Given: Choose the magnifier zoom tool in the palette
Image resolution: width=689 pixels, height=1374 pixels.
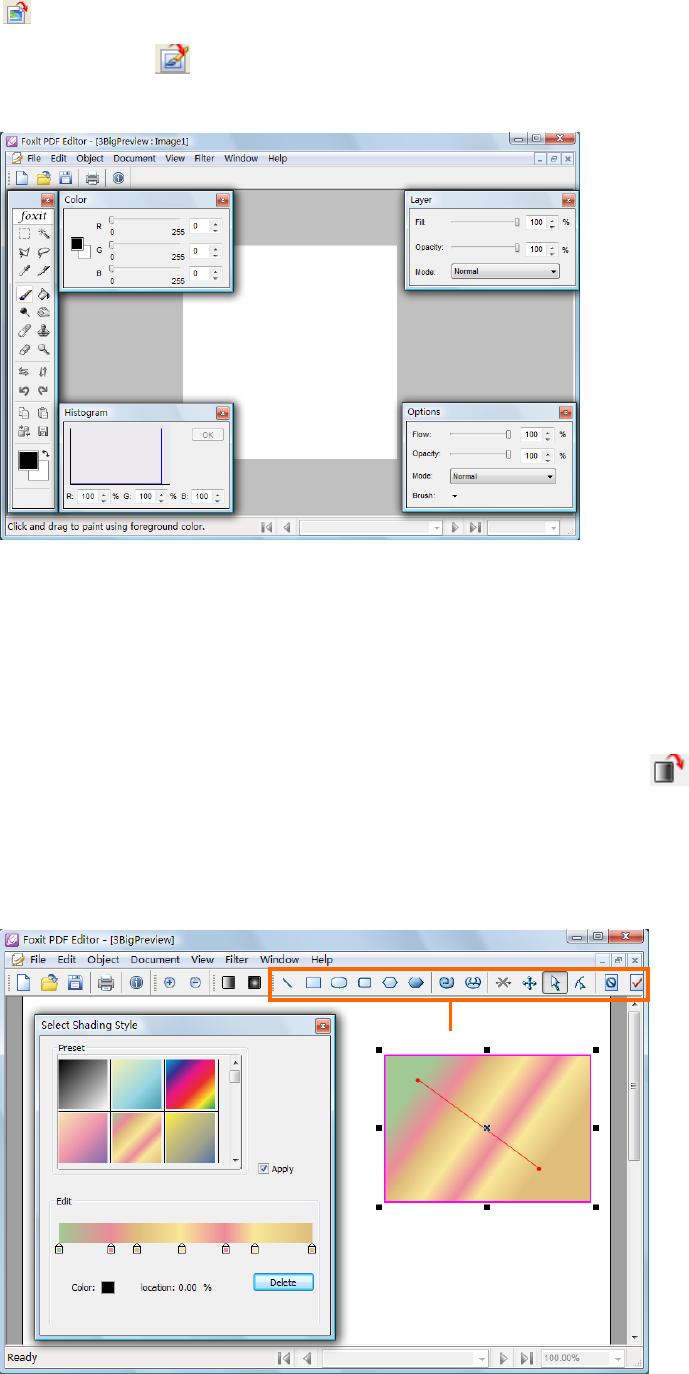Looking at the screenshot, I should [x=43, y=350].
